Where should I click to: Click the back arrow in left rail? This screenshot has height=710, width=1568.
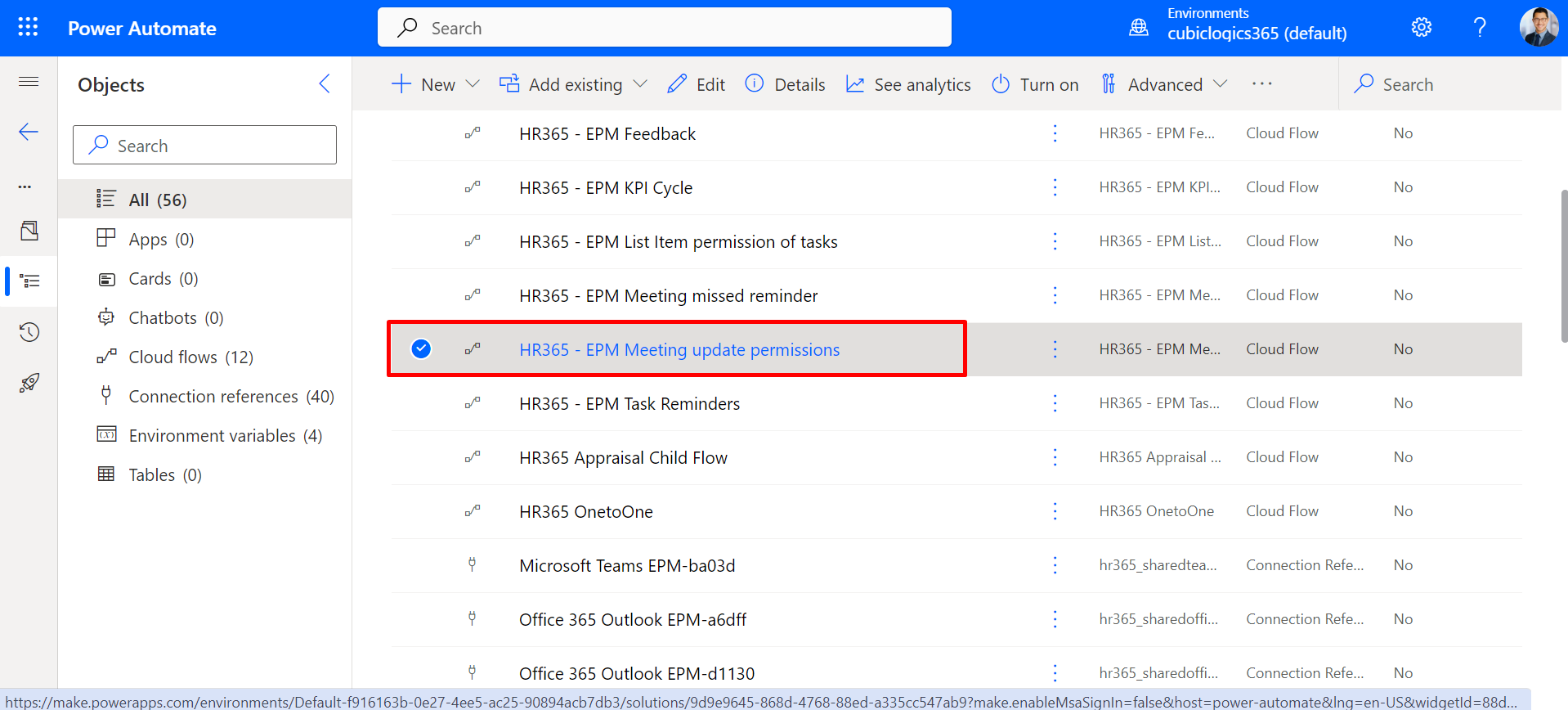[29, 132]
